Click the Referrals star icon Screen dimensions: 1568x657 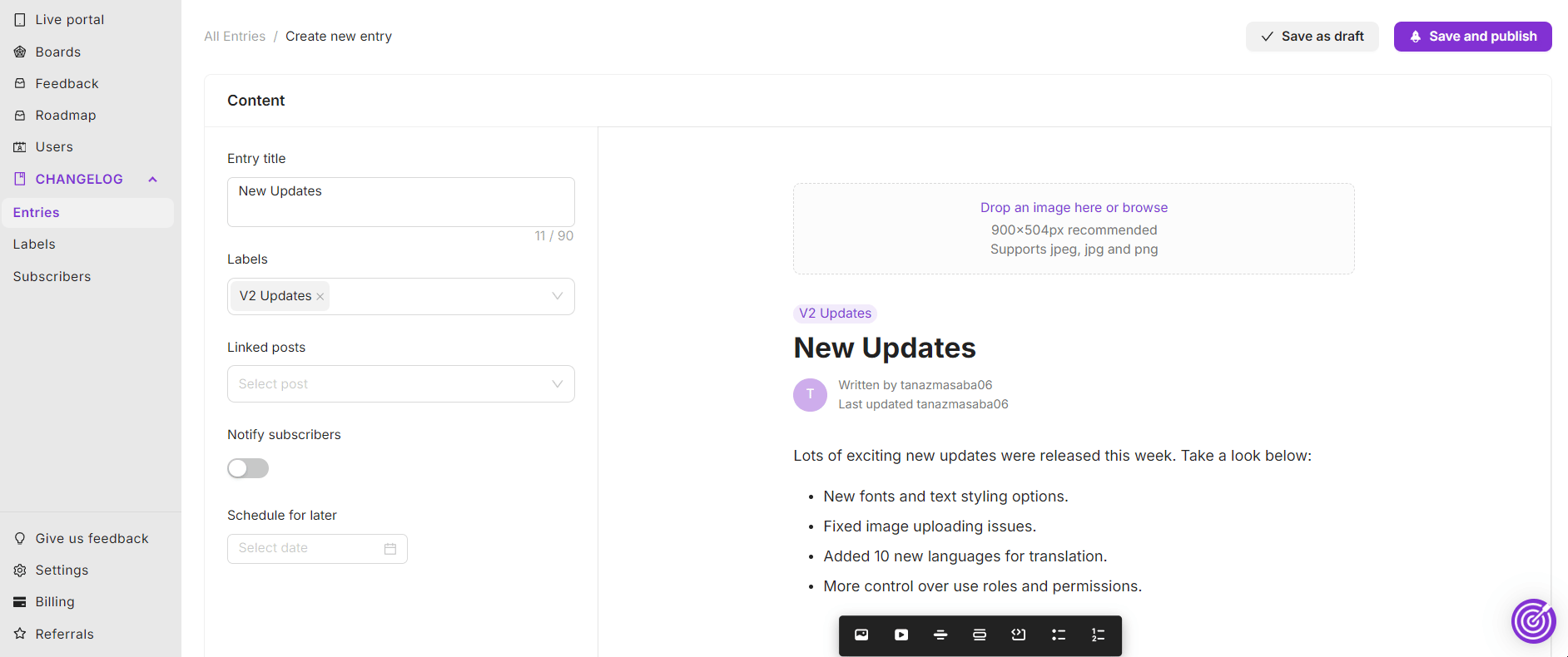click(20, 634)
